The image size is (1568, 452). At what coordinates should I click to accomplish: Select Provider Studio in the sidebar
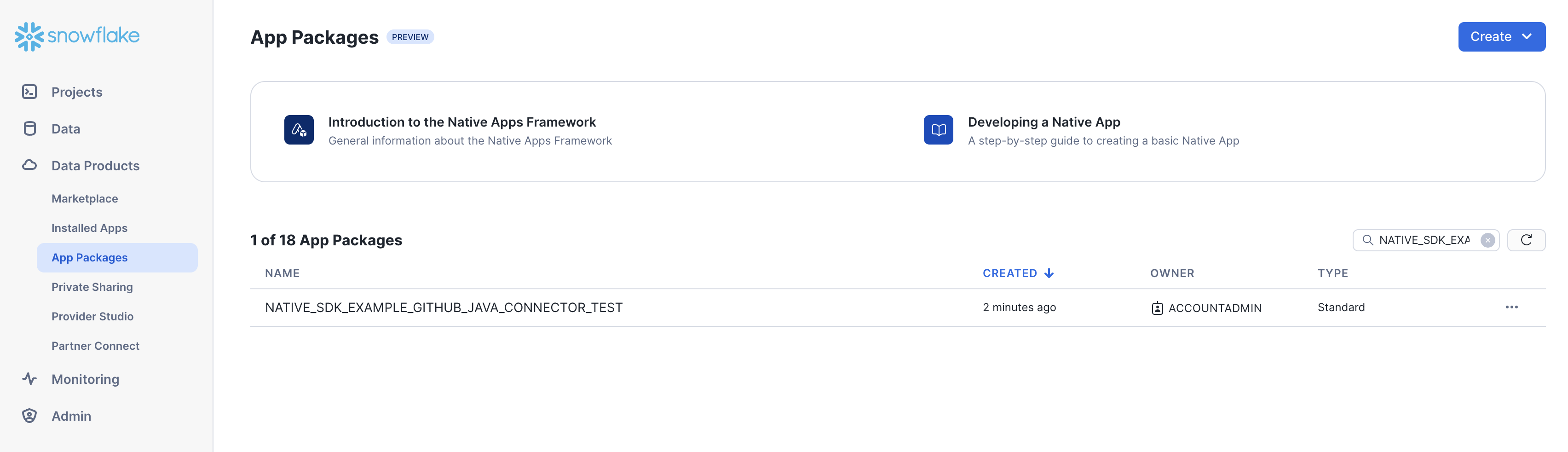click(92, 316)
